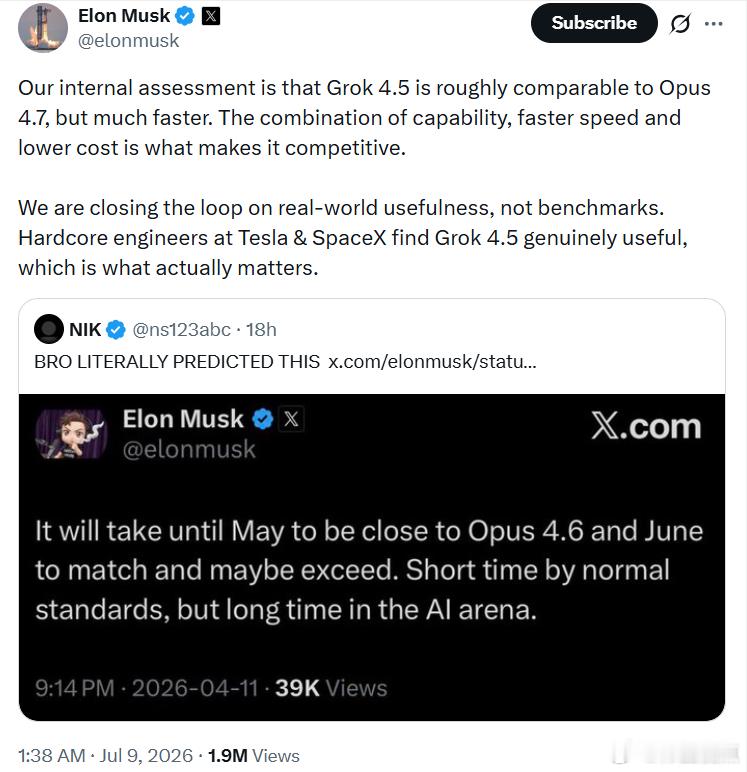Open the NIK display name
This screenshot has width=747, height=772.
tap(85, 329)
